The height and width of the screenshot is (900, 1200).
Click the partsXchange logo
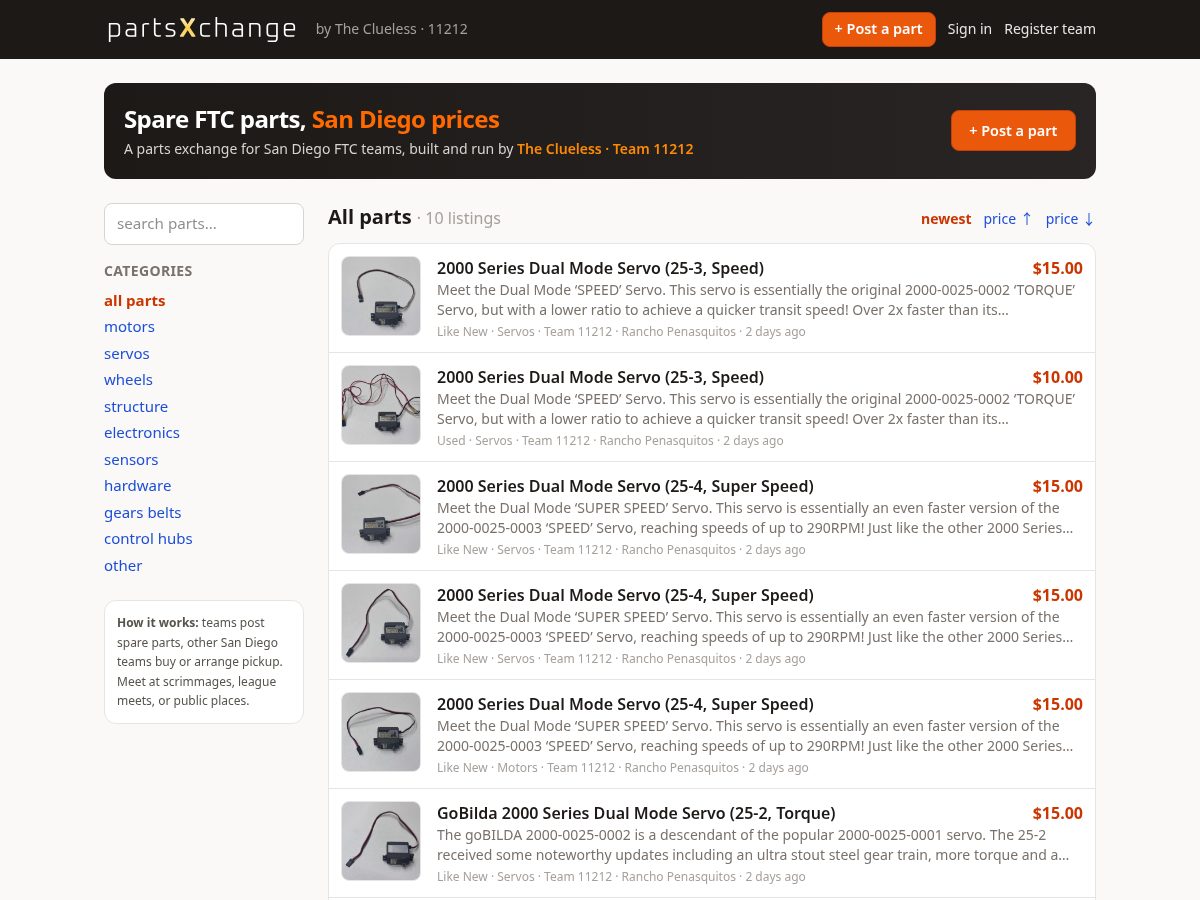click(202, 29)
